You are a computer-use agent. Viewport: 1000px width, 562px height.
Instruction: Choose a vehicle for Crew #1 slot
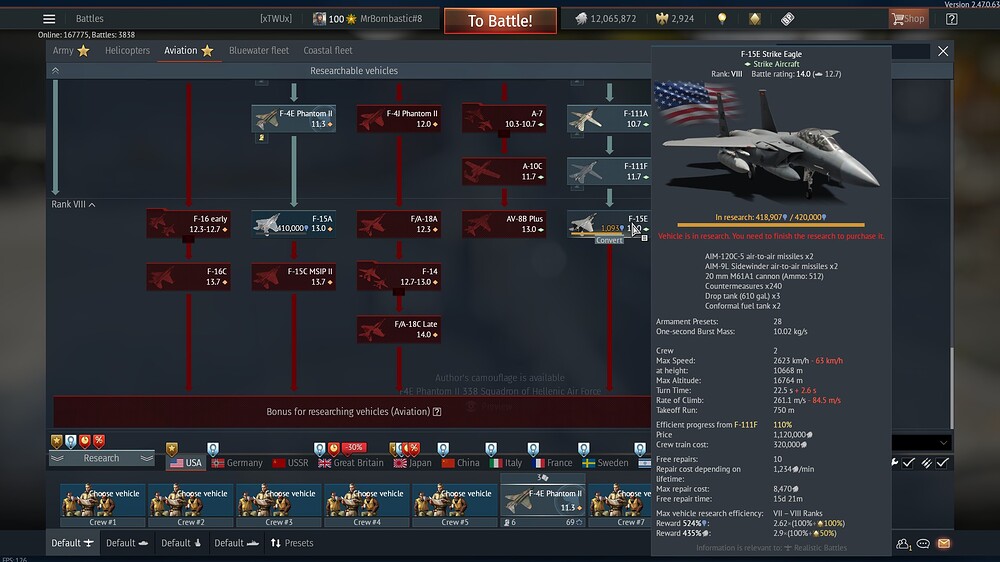pyautogui.click(x=103, y=505)
